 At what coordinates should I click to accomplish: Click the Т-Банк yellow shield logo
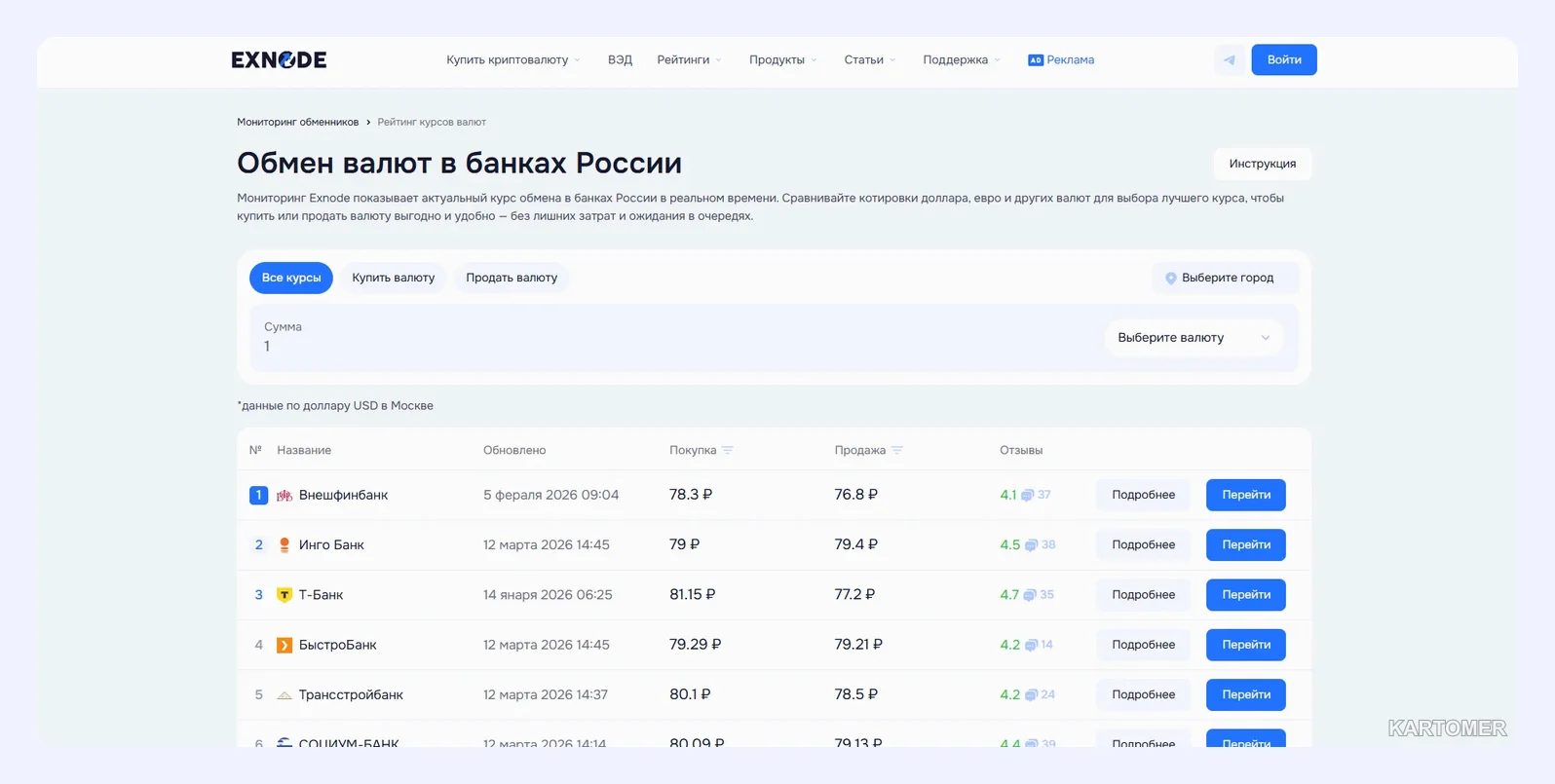[284, 595]
